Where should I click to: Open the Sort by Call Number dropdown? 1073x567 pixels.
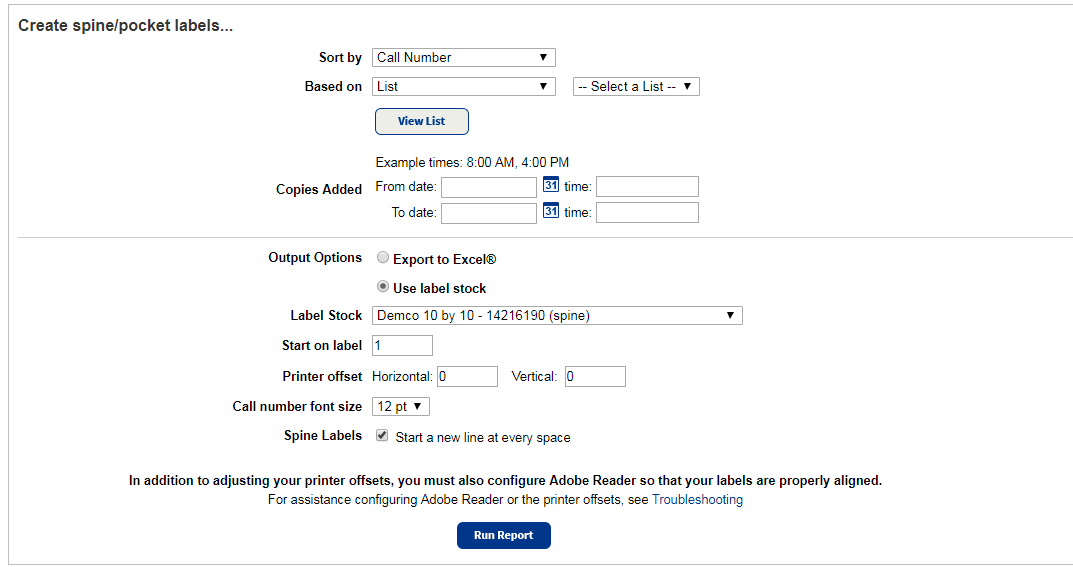click(x=463, y=58)
